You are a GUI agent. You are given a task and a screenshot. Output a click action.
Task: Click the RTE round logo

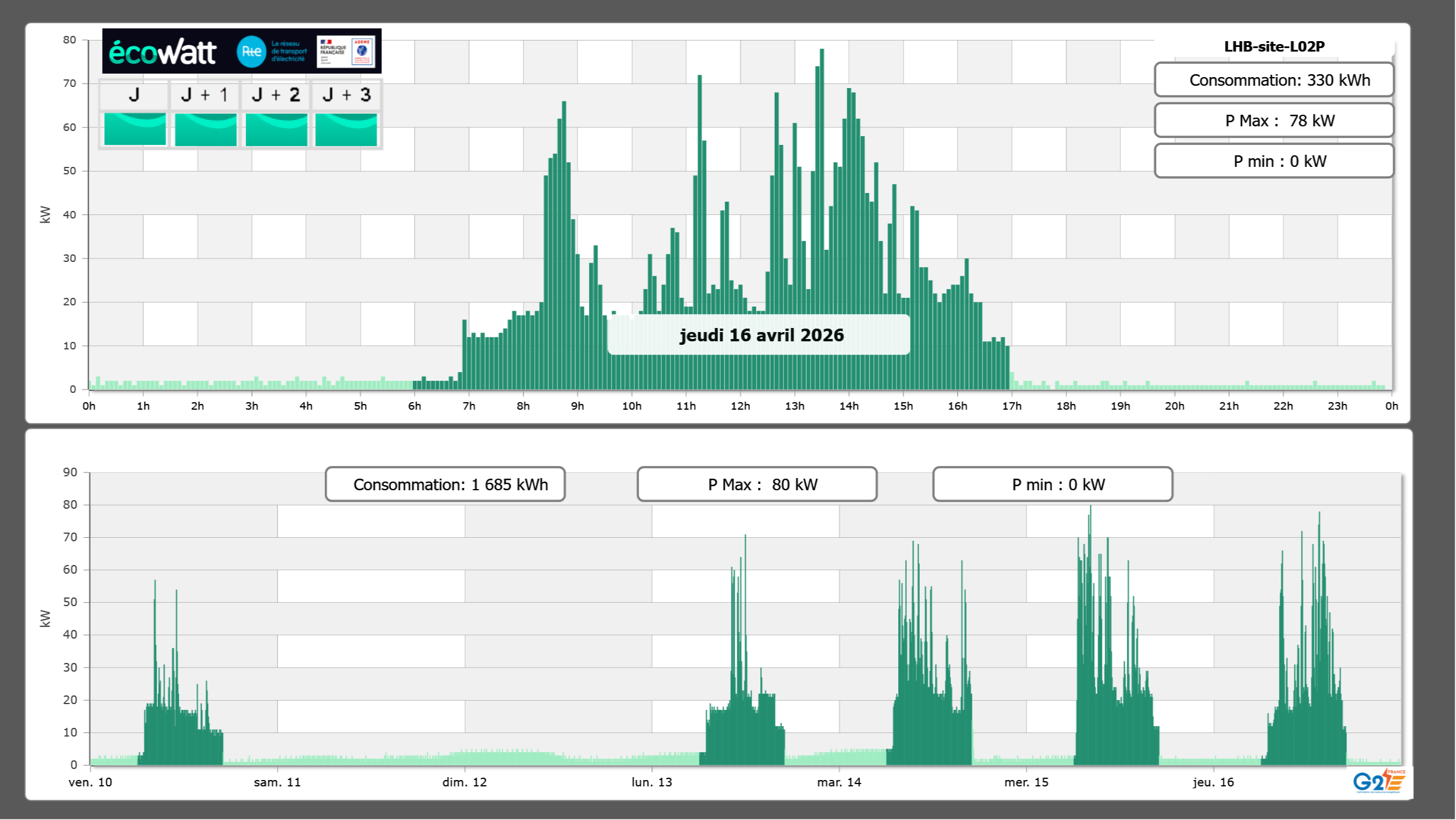[251, 52]
